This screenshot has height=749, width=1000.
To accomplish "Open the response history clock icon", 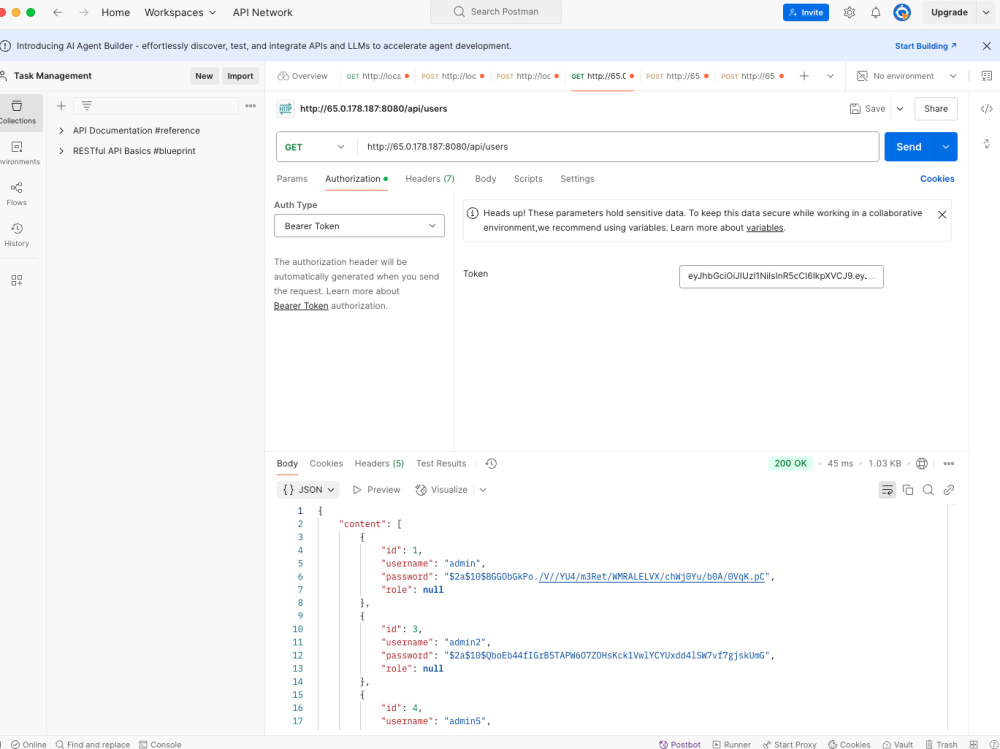I will 491,464.
